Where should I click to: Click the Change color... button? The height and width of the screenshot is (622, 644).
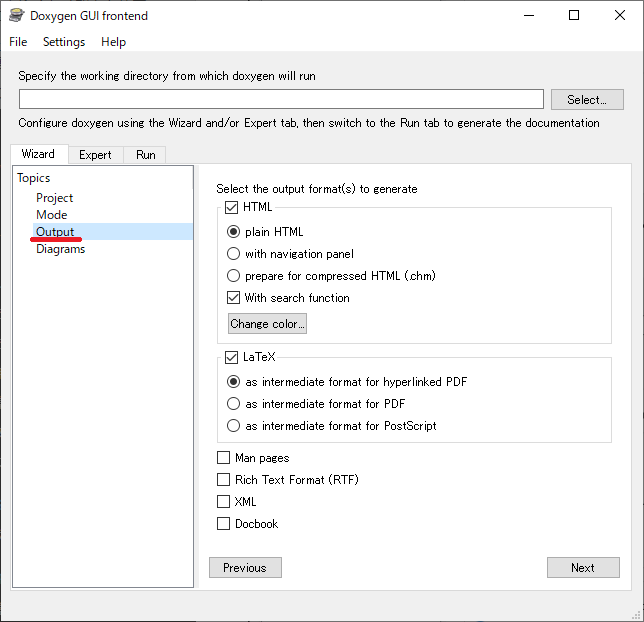click(x=267, y=324)
